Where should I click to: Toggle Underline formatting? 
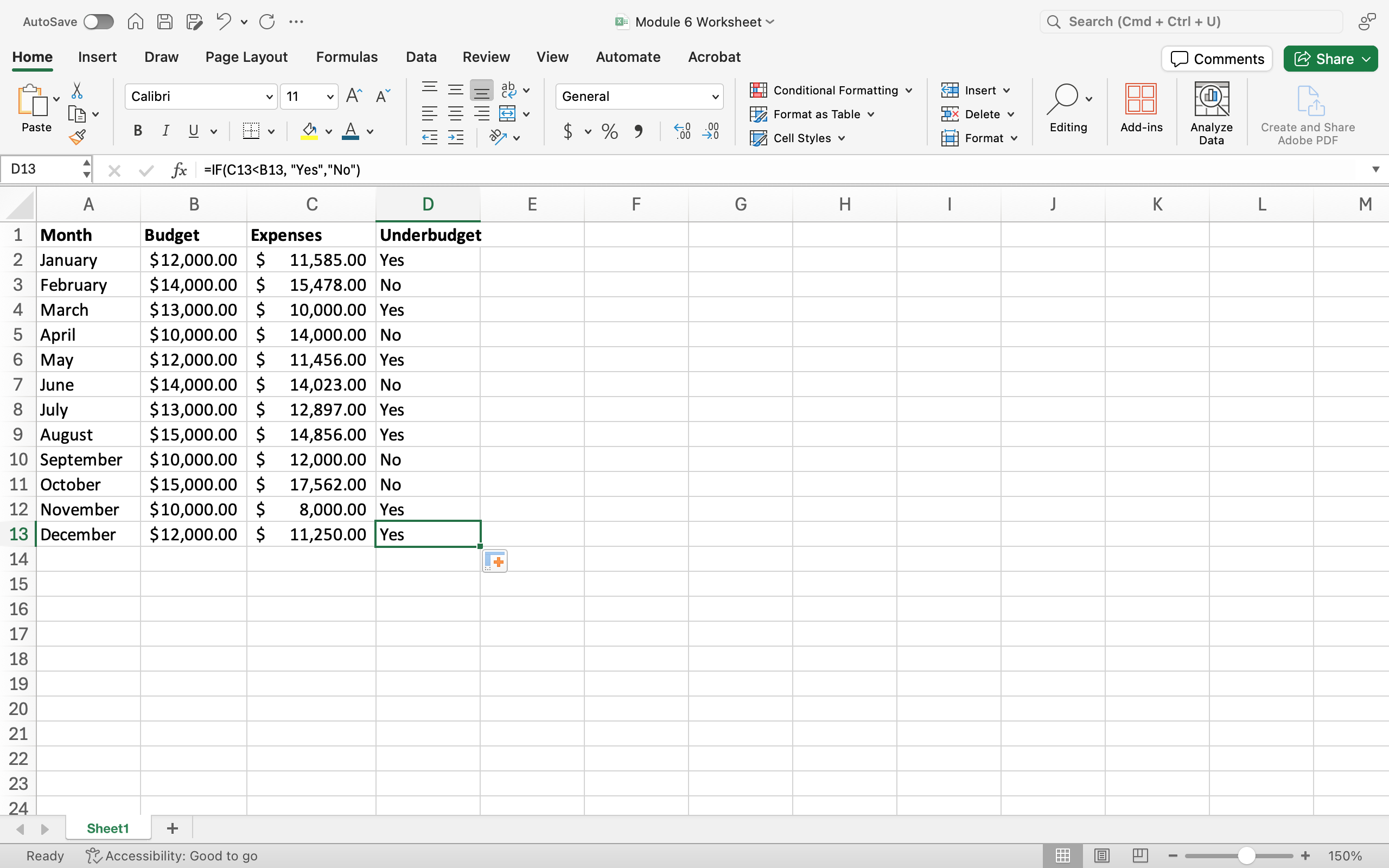[193, 131]
